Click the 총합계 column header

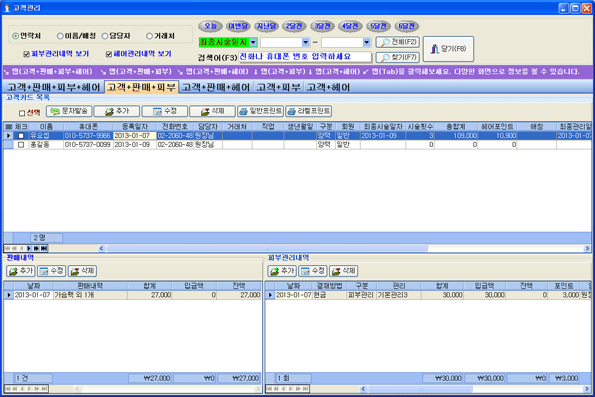point(456,127)
